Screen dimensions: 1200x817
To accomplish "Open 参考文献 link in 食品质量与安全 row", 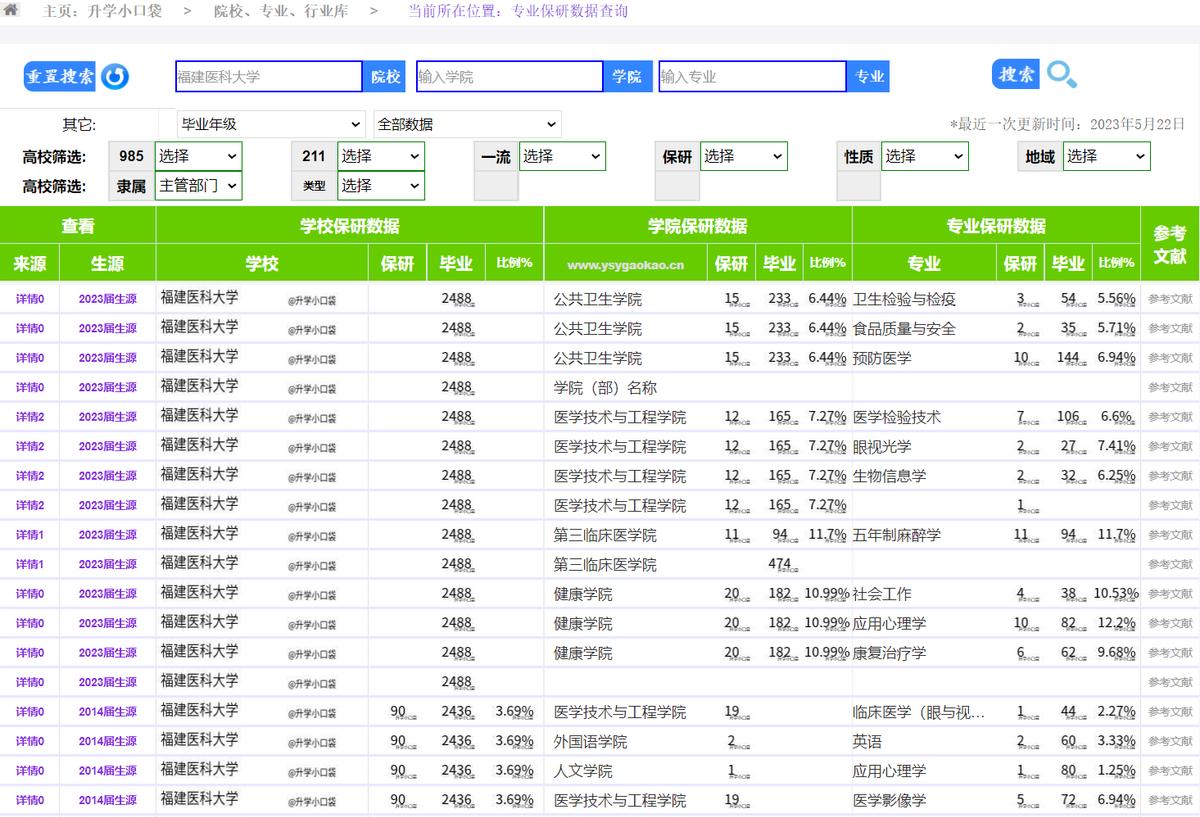I will point(1170,328).
